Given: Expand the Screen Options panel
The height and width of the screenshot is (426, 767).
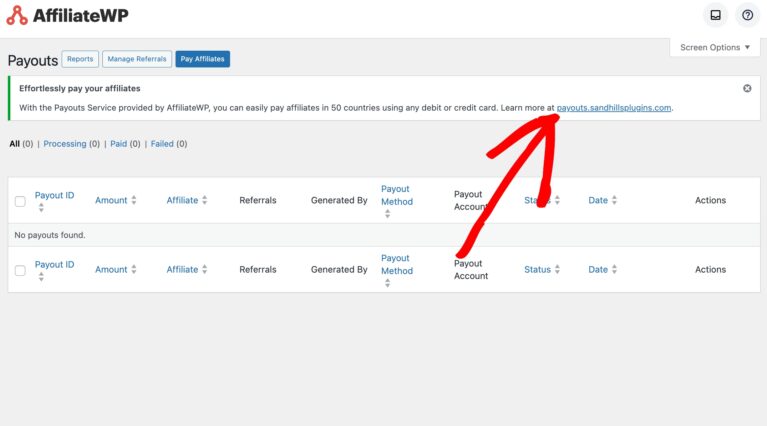Looking at the screenshot, I should tap(715, 47).
